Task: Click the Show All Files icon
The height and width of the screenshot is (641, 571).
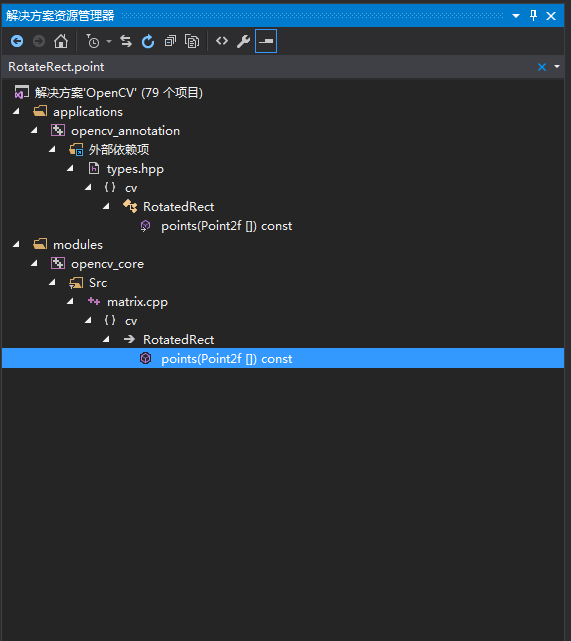Action: tap(192, 41)
